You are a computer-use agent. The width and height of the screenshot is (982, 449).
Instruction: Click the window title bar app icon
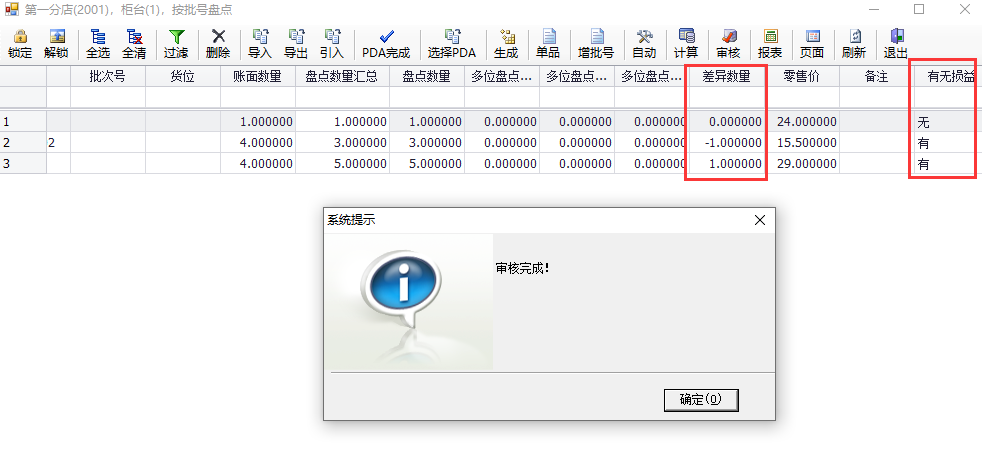[12, 9]
